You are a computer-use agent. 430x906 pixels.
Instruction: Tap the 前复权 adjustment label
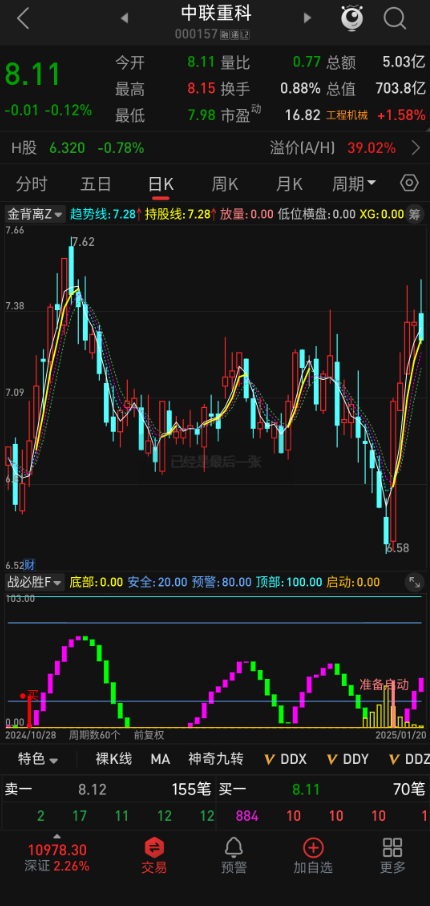pyautogui.click(x=149, y=736)
